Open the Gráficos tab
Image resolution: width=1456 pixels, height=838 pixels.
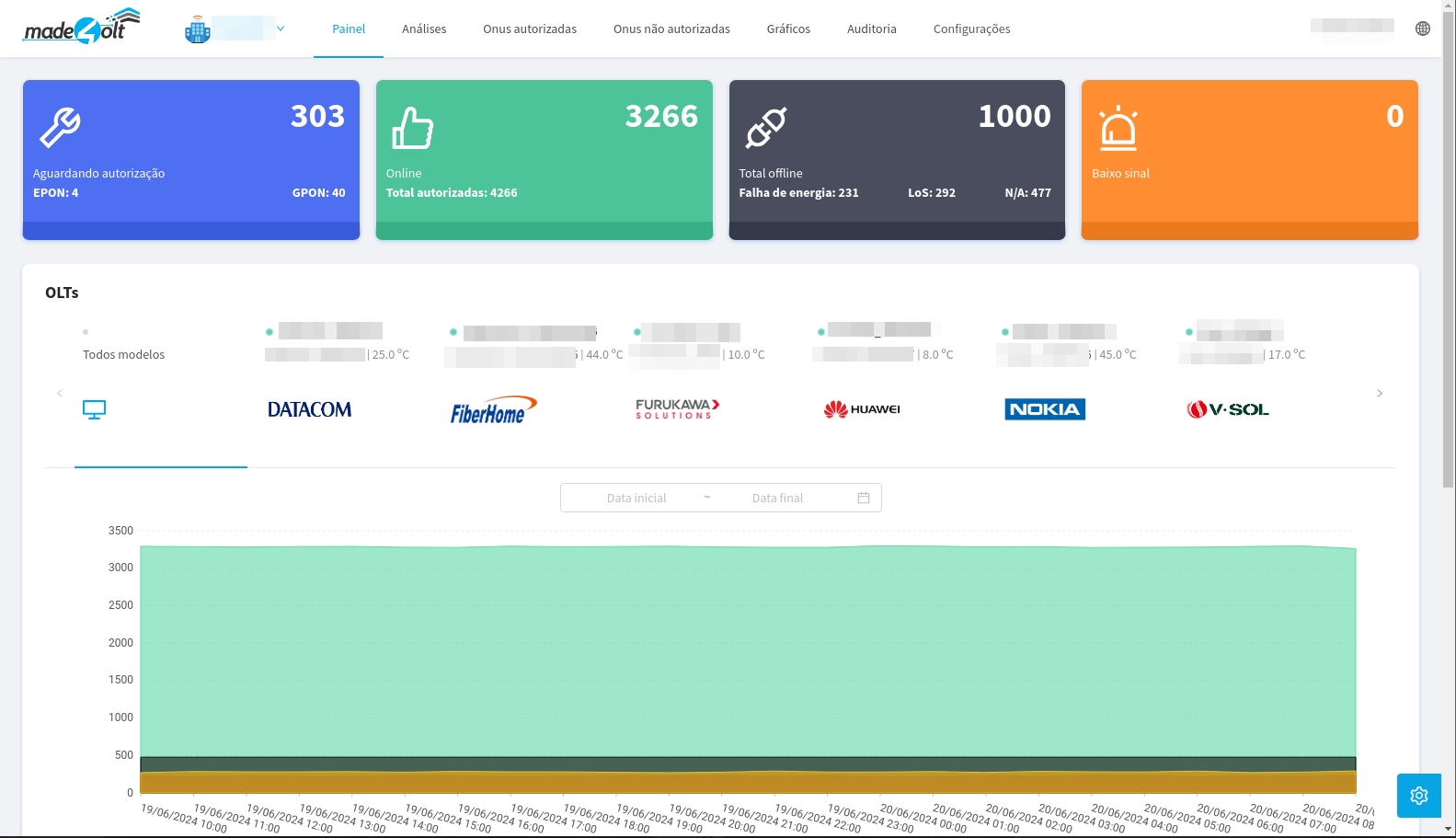point(788,29)
